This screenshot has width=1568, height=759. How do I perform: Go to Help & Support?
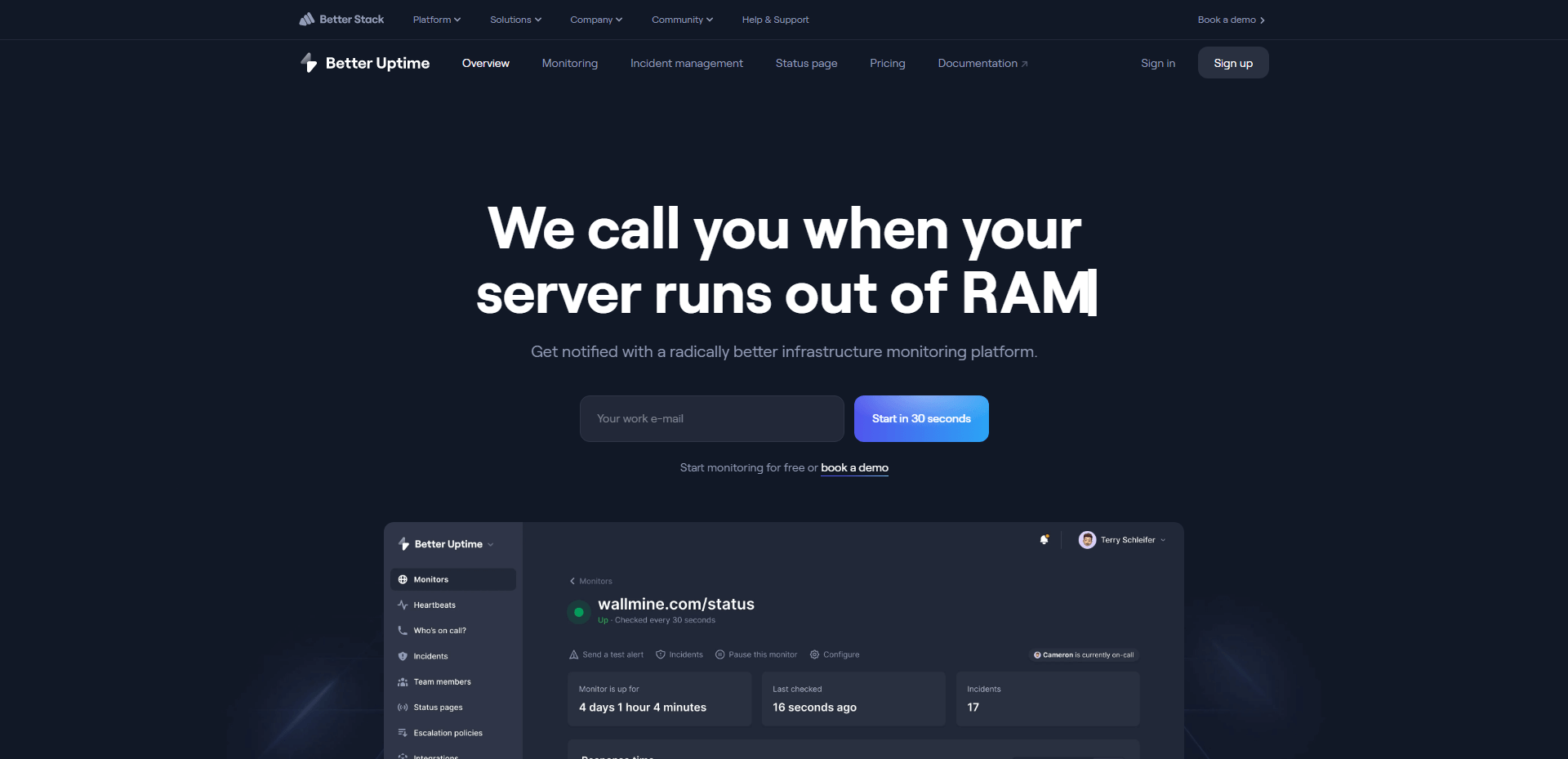tap(775, 20)
